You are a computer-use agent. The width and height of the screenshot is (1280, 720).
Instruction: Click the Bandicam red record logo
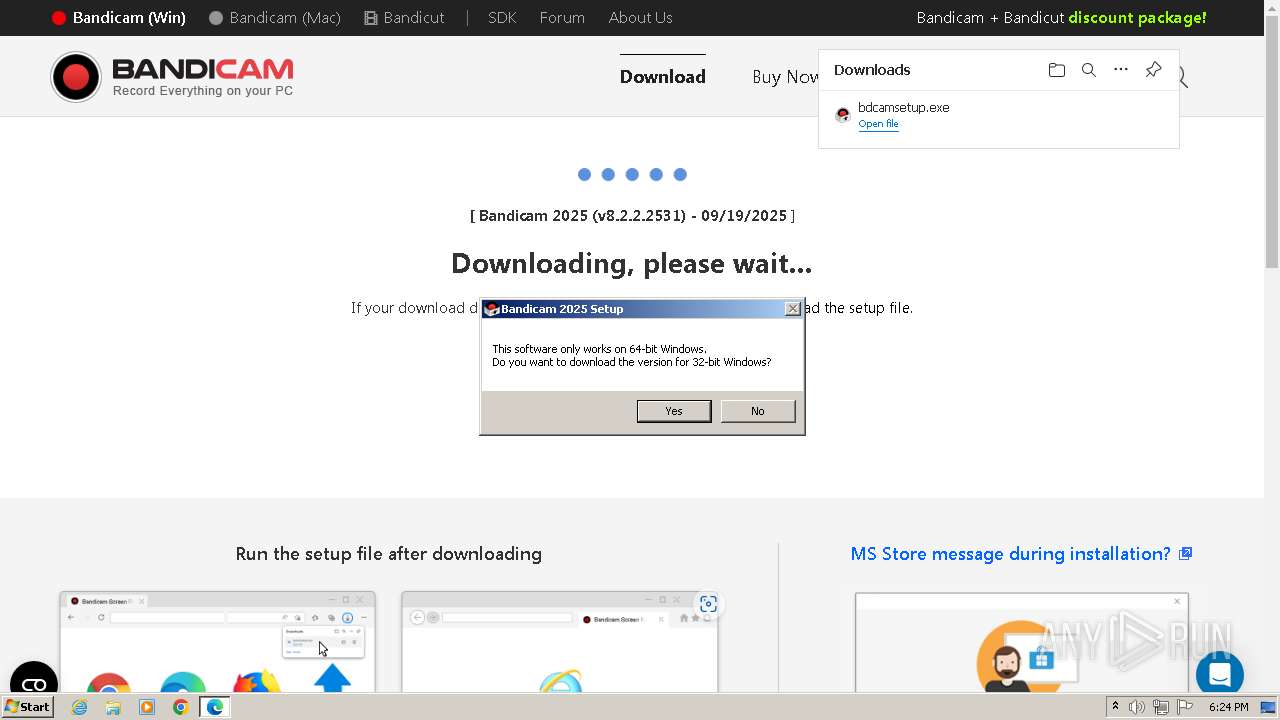pos(76,77)
